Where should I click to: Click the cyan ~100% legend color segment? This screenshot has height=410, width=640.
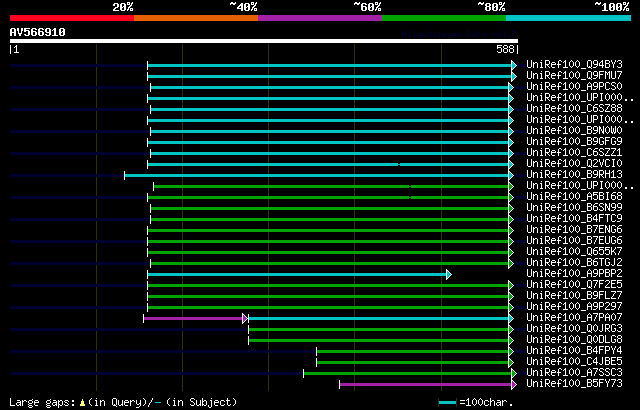569,18
